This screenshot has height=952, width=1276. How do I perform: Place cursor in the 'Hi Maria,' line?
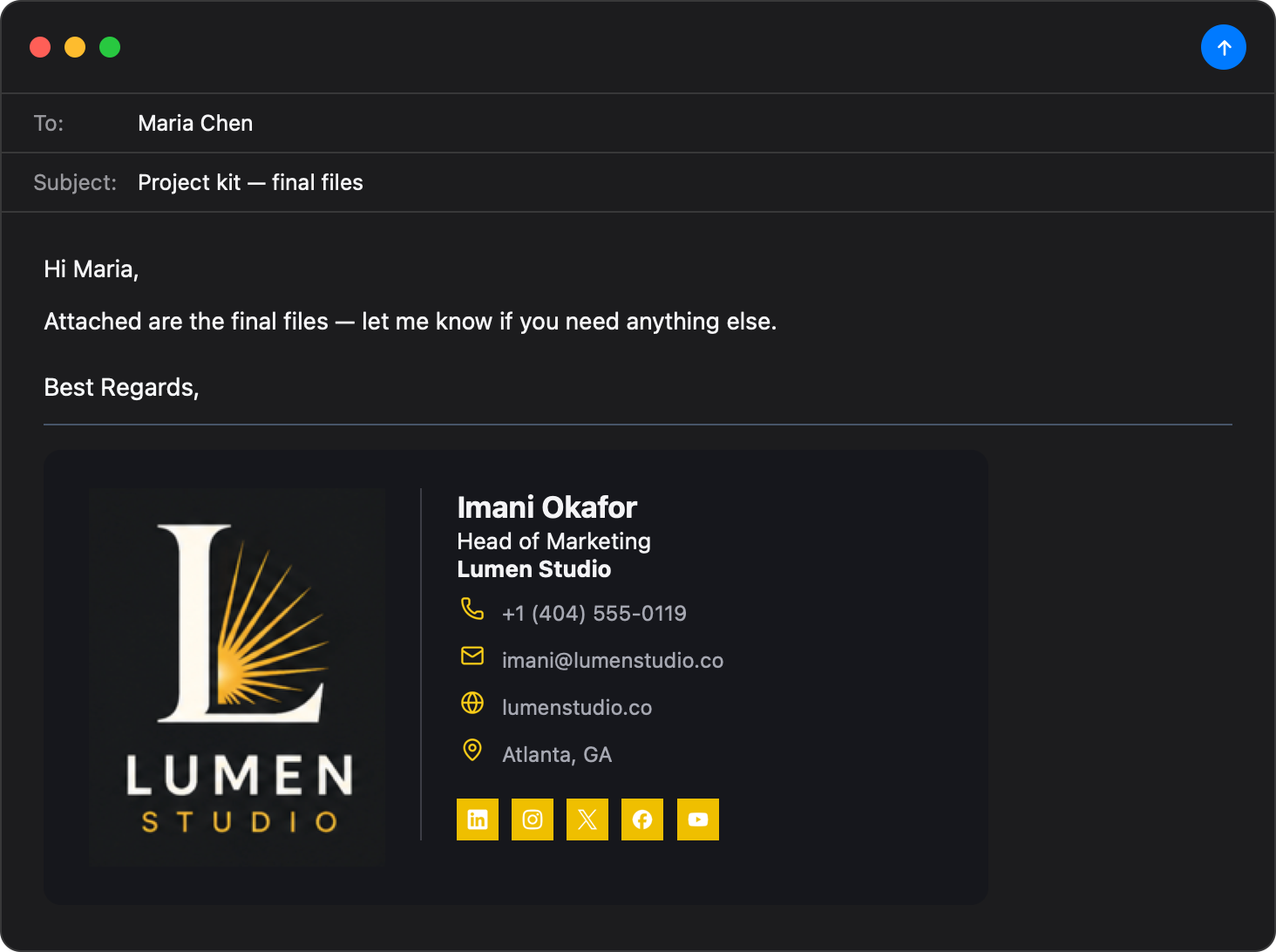[92, 269]
